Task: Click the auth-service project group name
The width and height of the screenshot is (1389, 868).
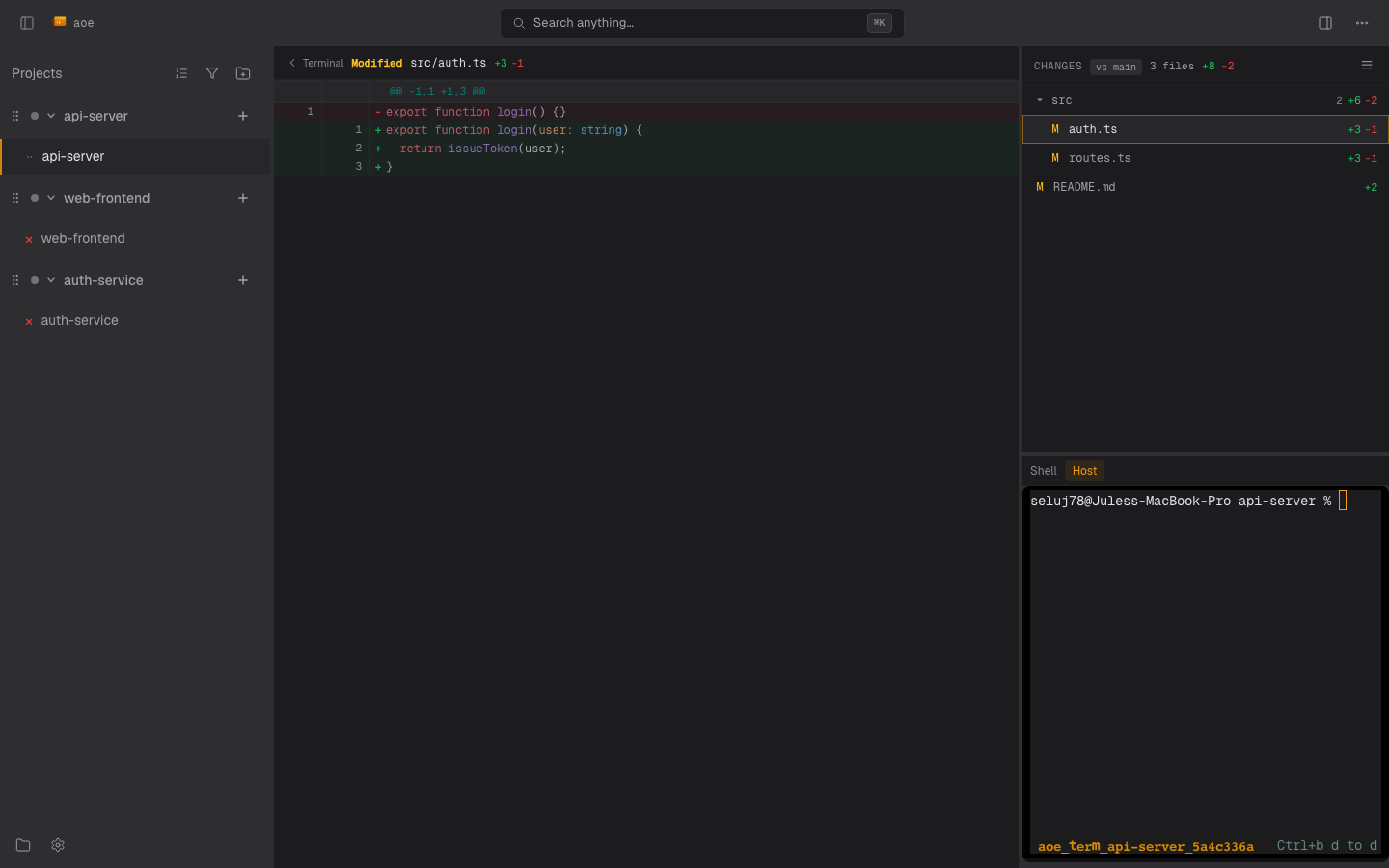Action: pos(103,280)
